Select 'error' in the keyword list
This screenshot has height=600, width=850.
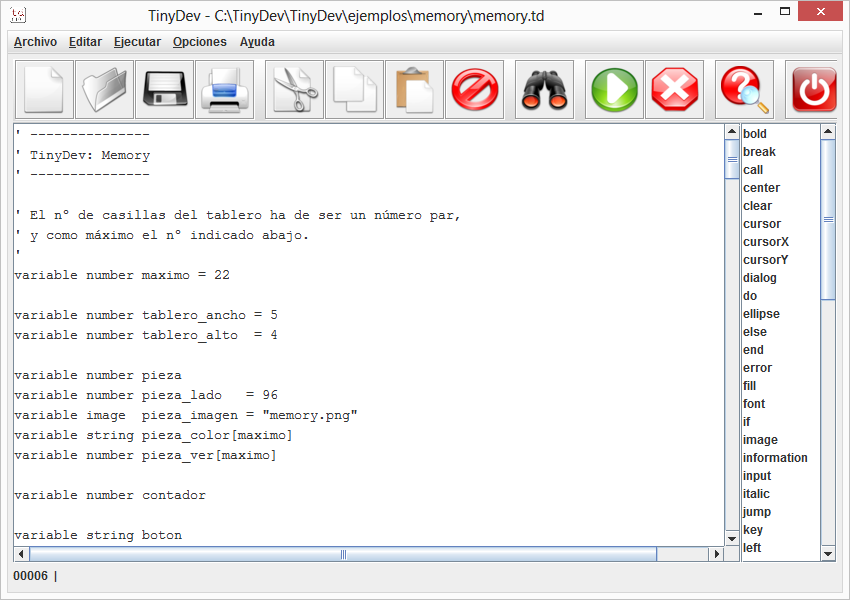click(757, 367)
